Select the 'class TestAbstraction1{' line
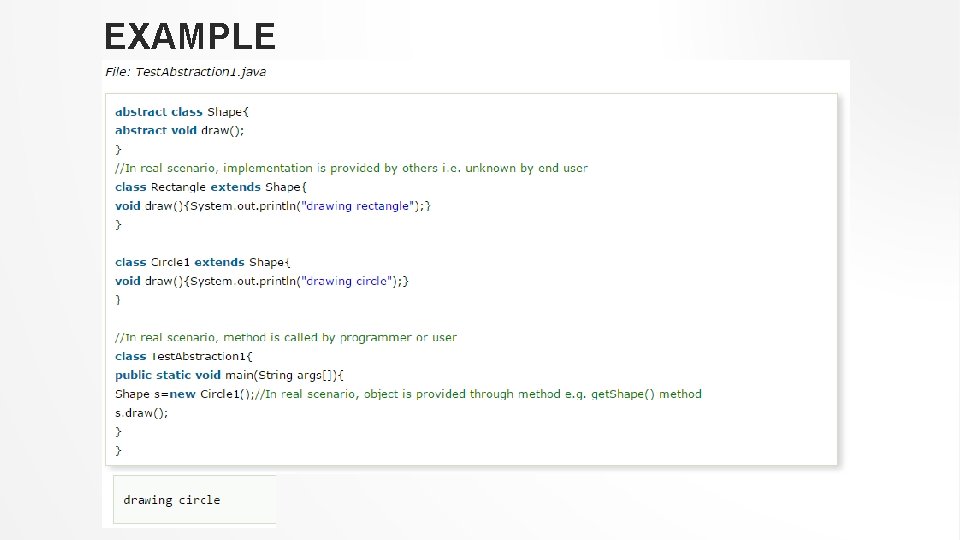Screen dimensions: 960x540 point(184,356)
